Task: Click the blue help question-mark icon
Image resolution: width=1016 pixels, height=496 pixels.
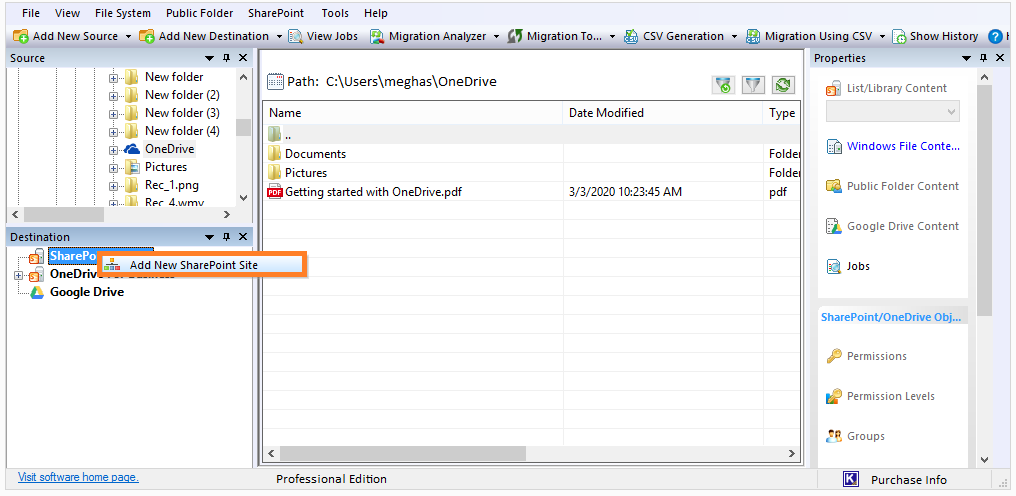Action: pyautogui.click(x=995, y=36)
